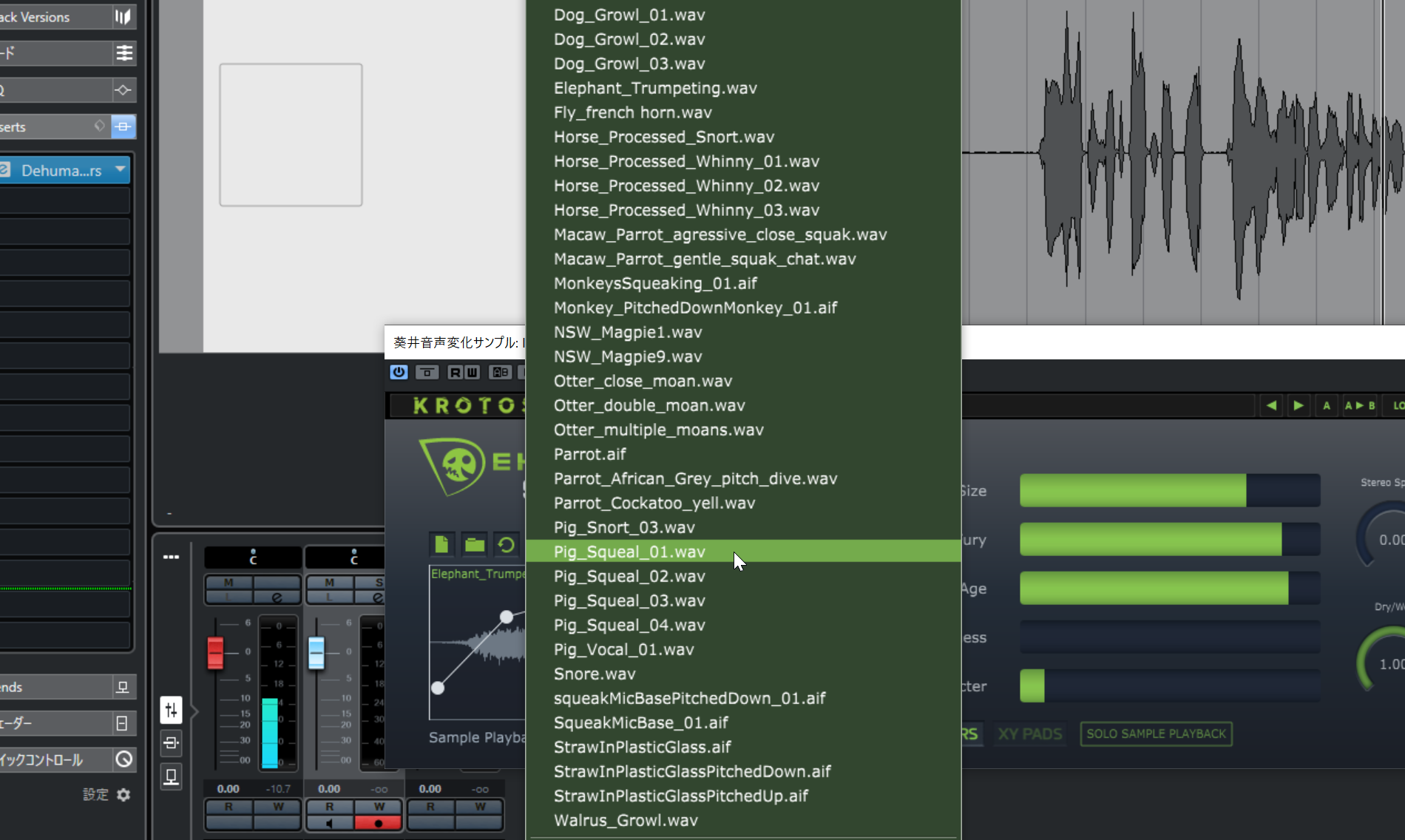Image resolution: width=1405 pixels, height=840 pixels.
Task: Select Pig_Squeal_01.wav from the sample list
Action: [743, 552]
